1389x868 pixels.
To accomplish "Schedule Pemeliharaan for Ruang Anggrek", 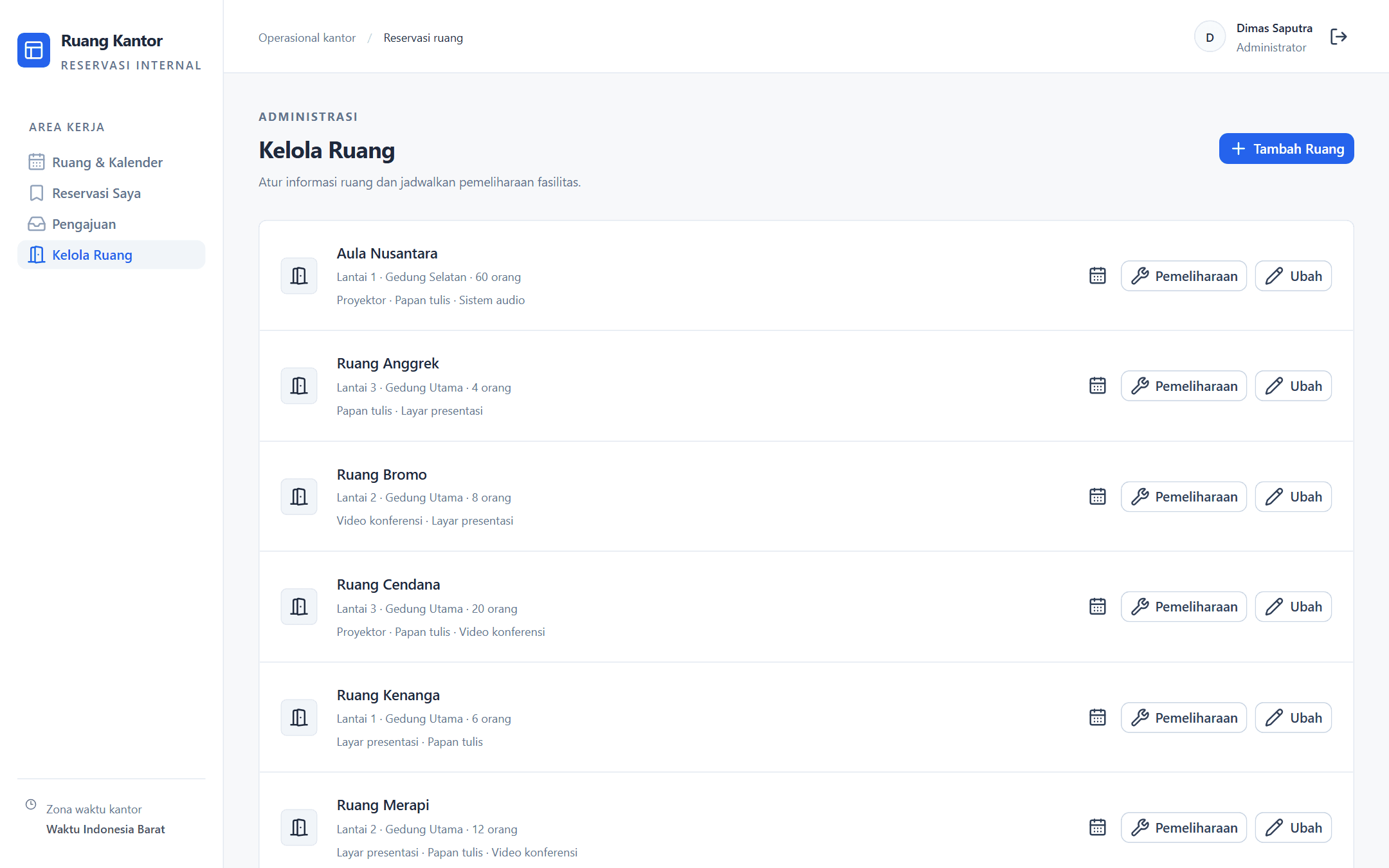I will coord(1183,386).
